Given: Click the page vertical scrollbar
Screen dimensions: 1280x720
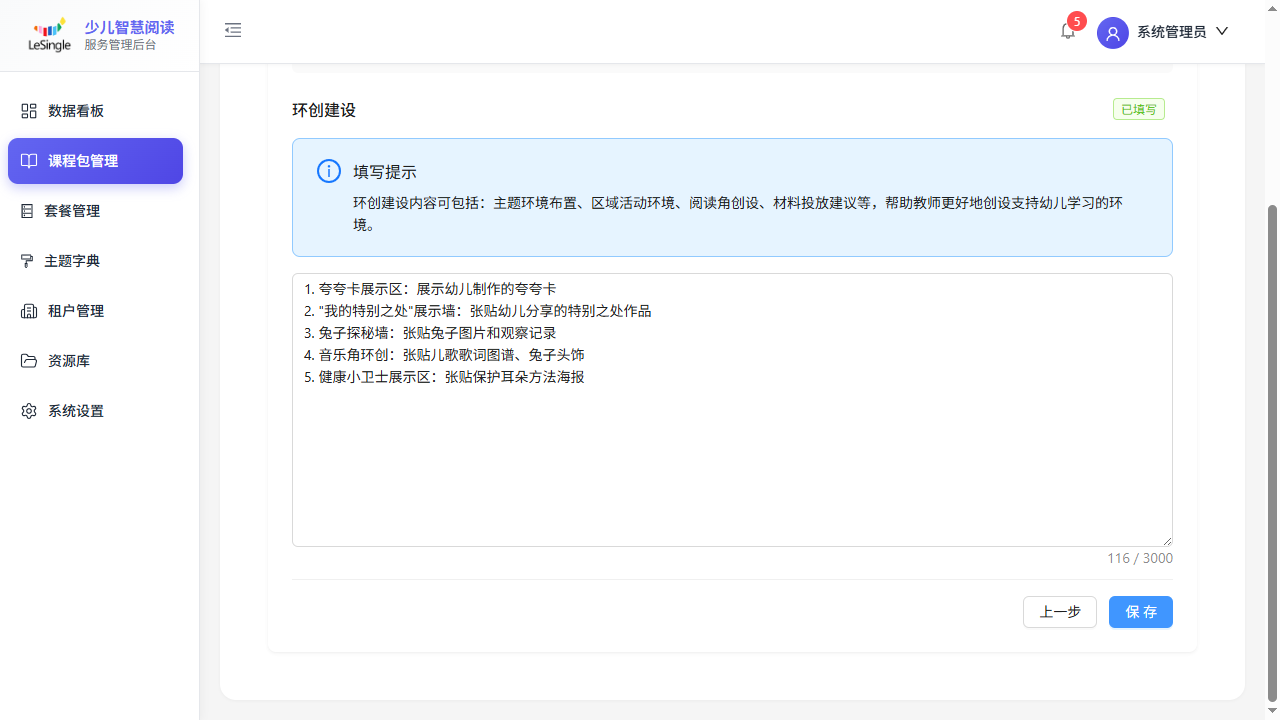Looking at the screenshot, I should click(1272, 450).
